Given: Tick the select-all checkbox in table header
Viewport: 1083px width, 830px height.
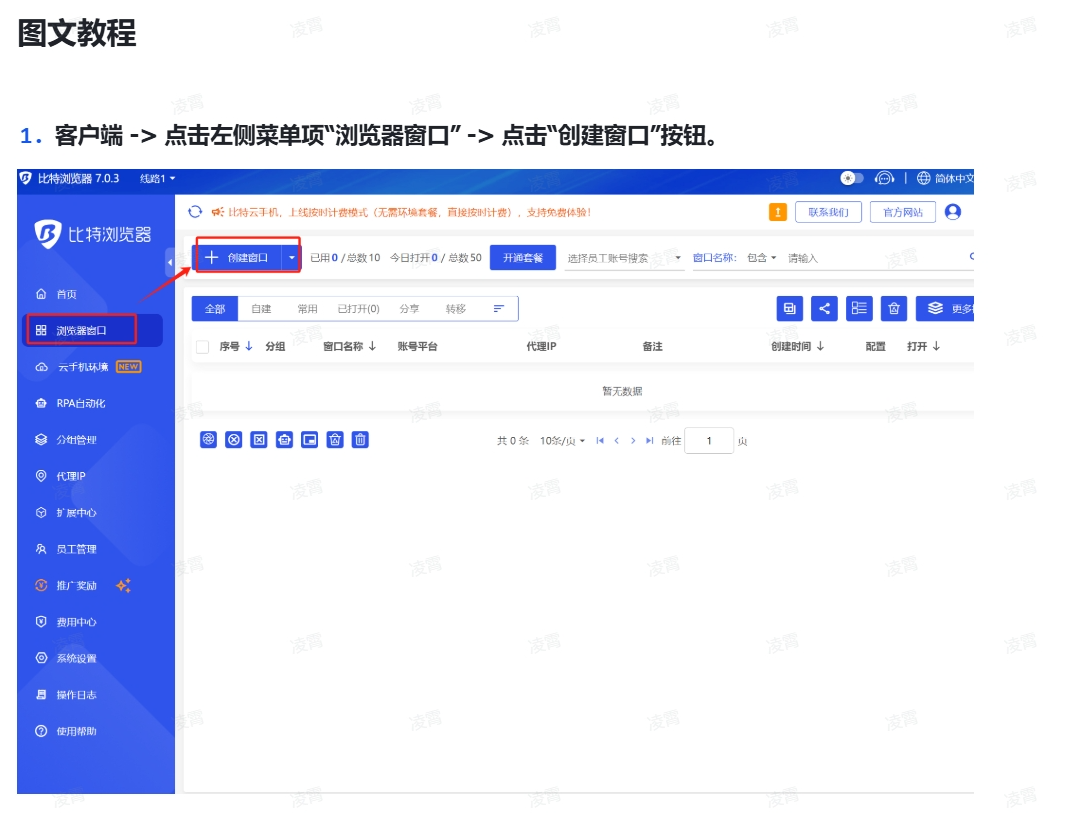Looking at the screenshot, I should (203, 347).
